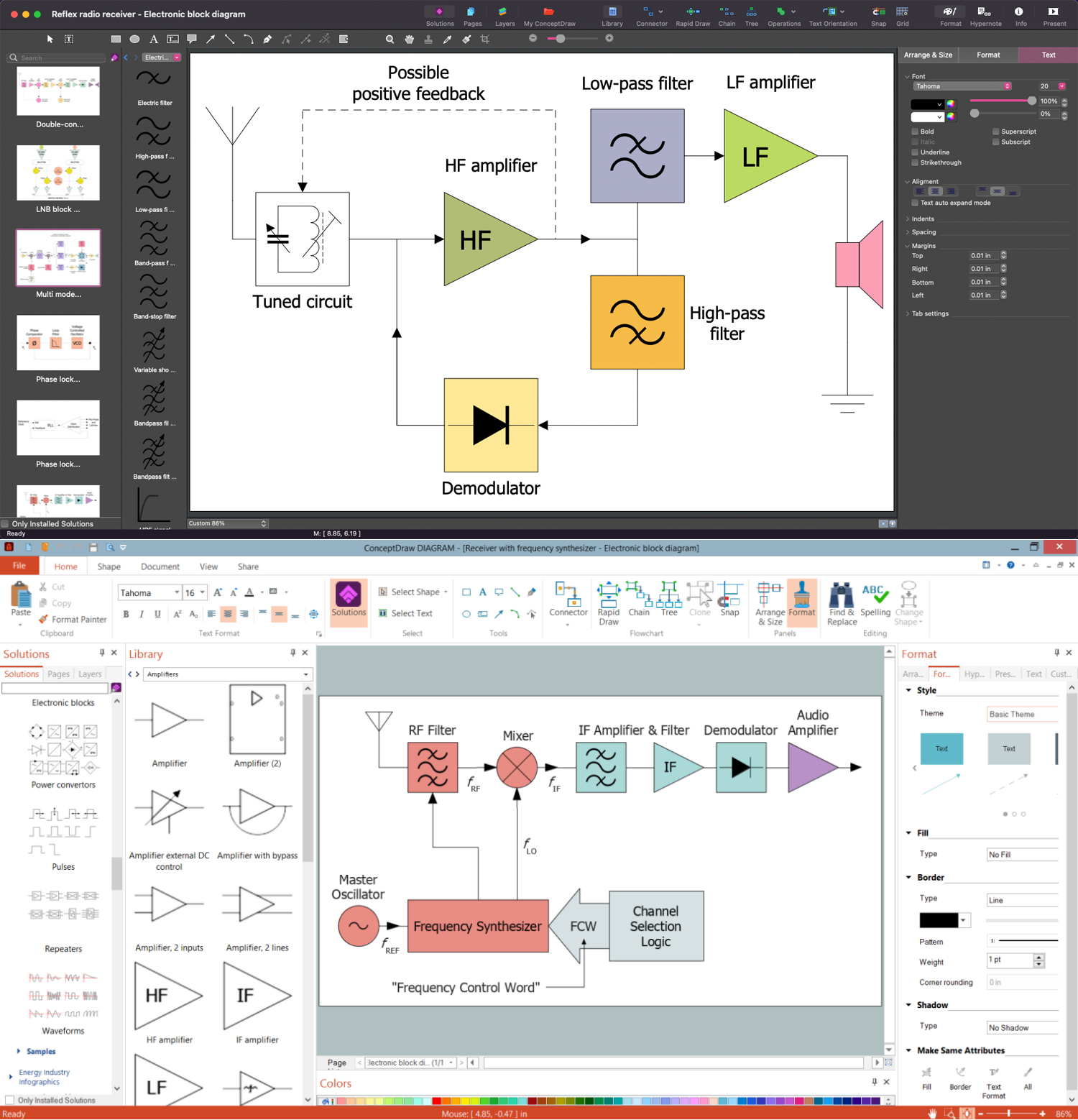1078x1120 pixels.
Task: Activate Rapid Draw in the Mac toolbar
Action: pyautogui.click(x=693, y=16)
